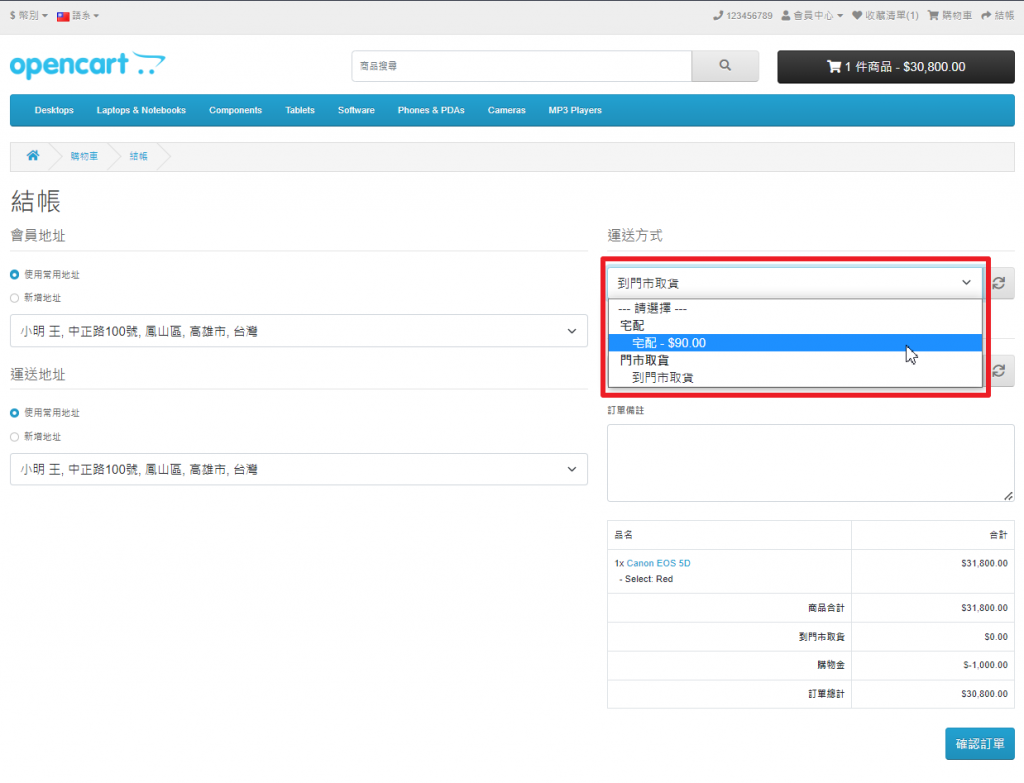The image size is (1024, 783).
Task: Click the 訂單備註 comment textarea
Action: [x=810, y=463]
